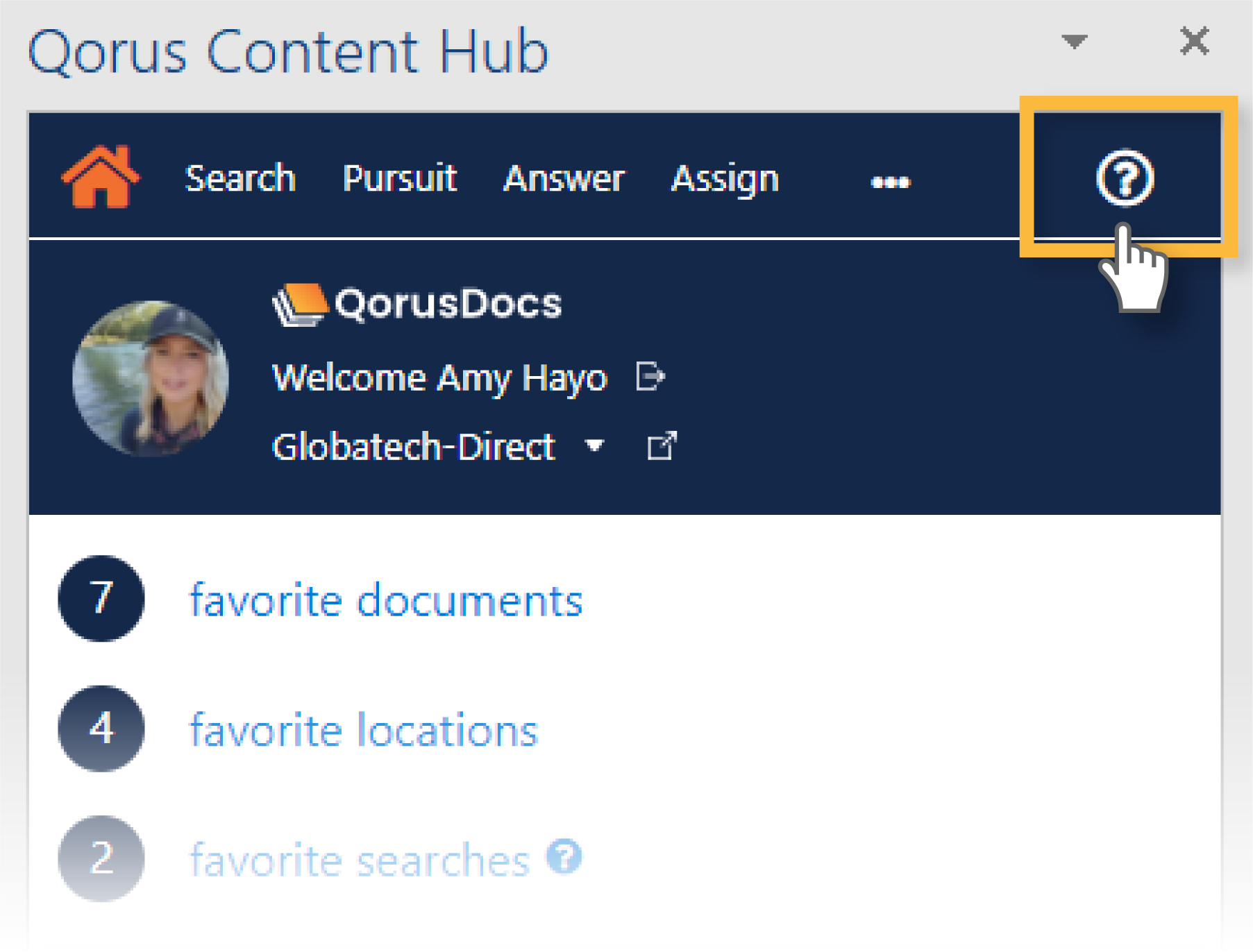Go to the Assign tab
The height and width of the screenshot is (952, 1253).
[725, 178]
